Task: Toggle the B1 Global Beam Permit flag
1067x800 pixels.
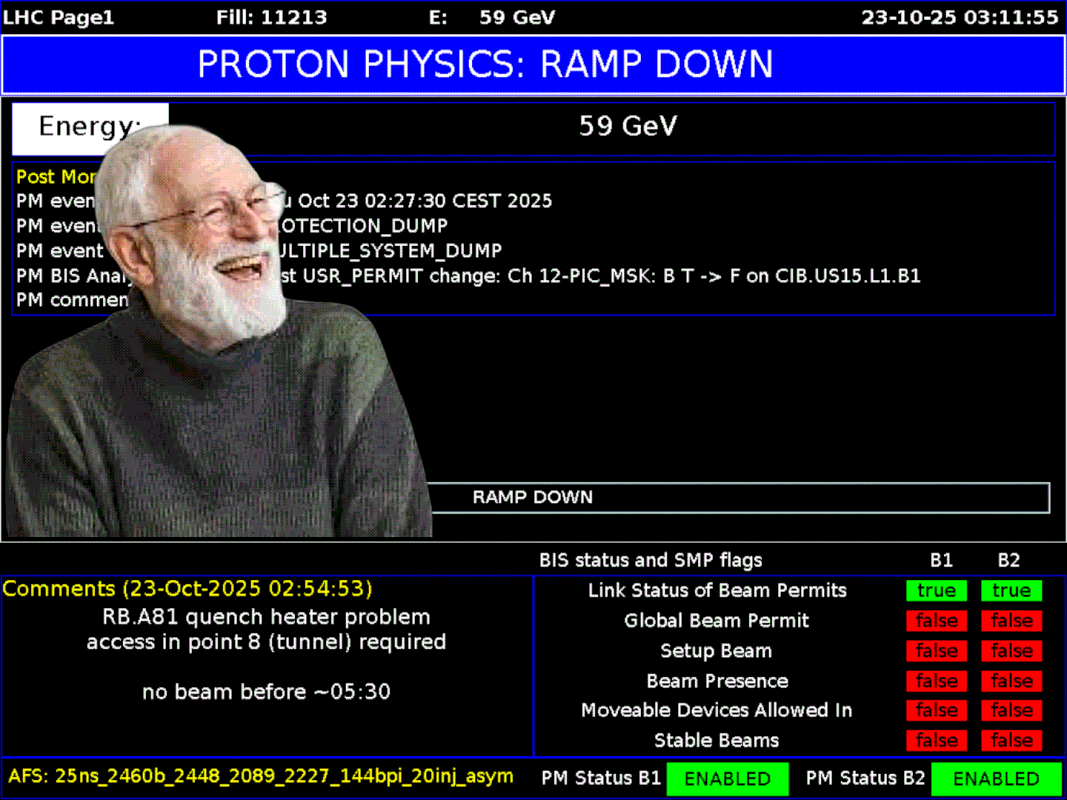Action: [x=936, y=621]
